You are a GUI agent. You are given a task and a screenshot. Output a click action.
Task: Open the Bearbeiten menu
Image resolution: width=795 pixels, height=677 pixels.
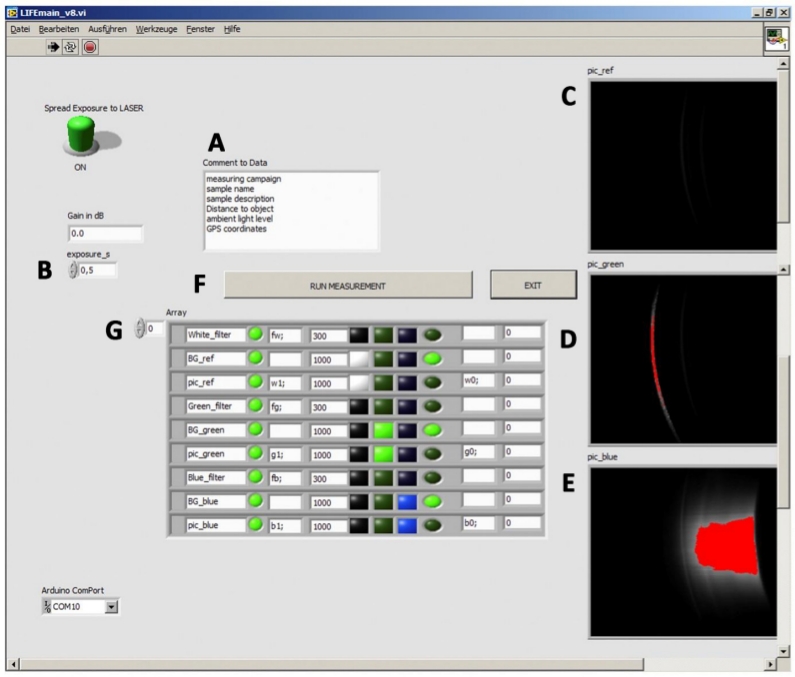[x=59, y=29]
